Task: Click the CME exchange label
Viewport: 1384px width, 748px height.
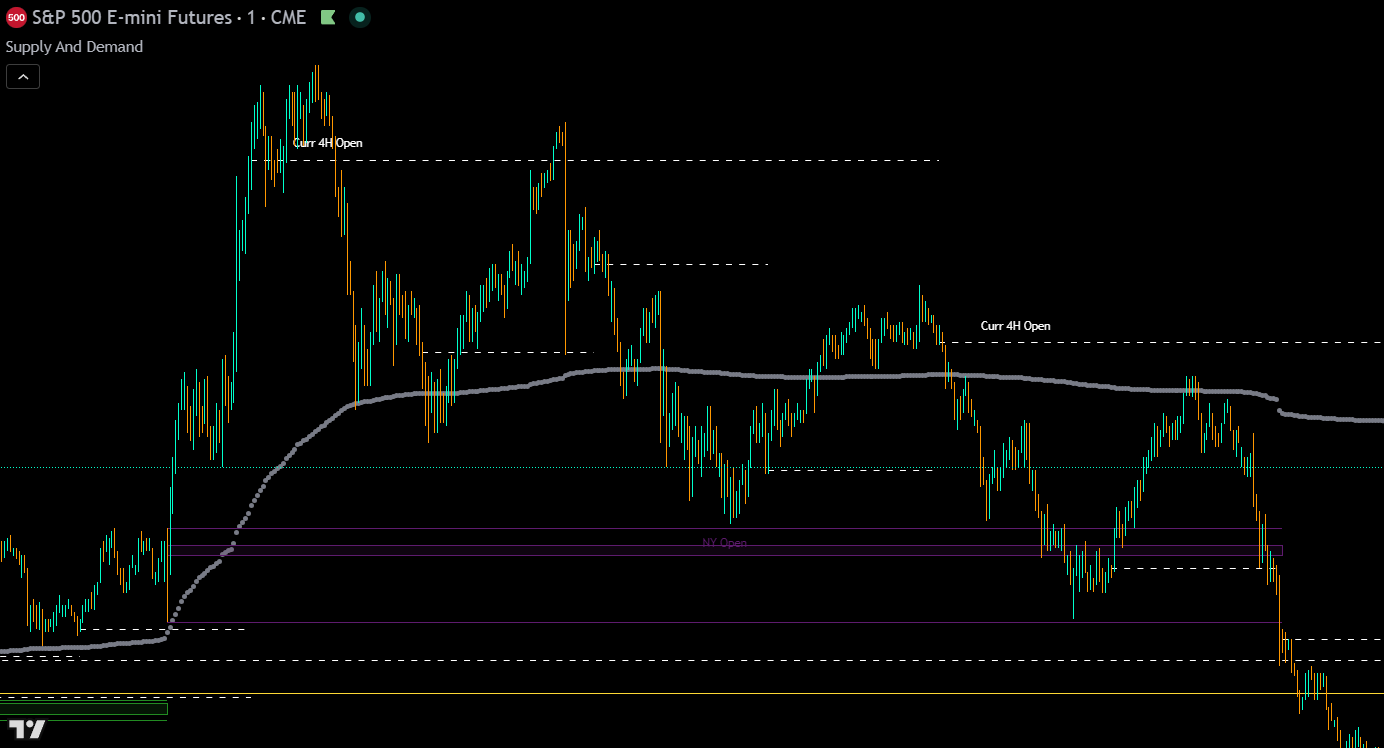Action: (x=287, y=18)
